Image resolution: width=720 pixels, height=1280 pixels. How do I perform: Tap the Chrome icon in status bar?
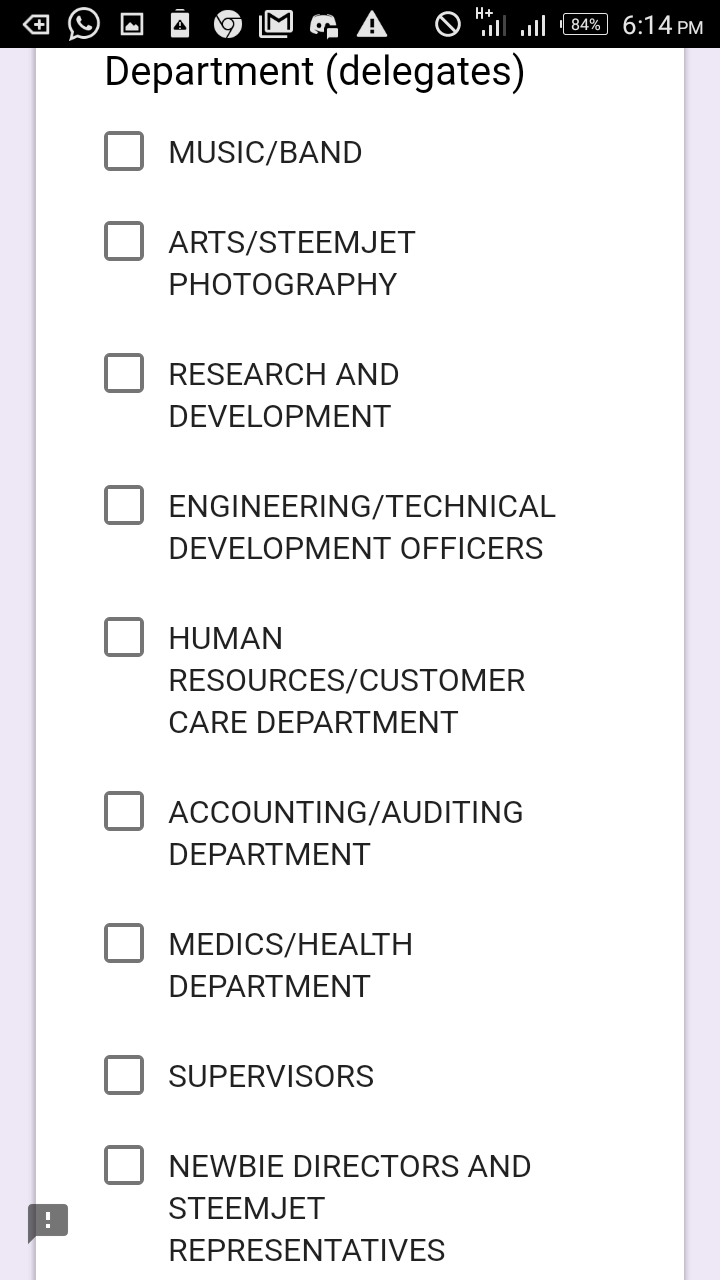(x=228, y=24)
